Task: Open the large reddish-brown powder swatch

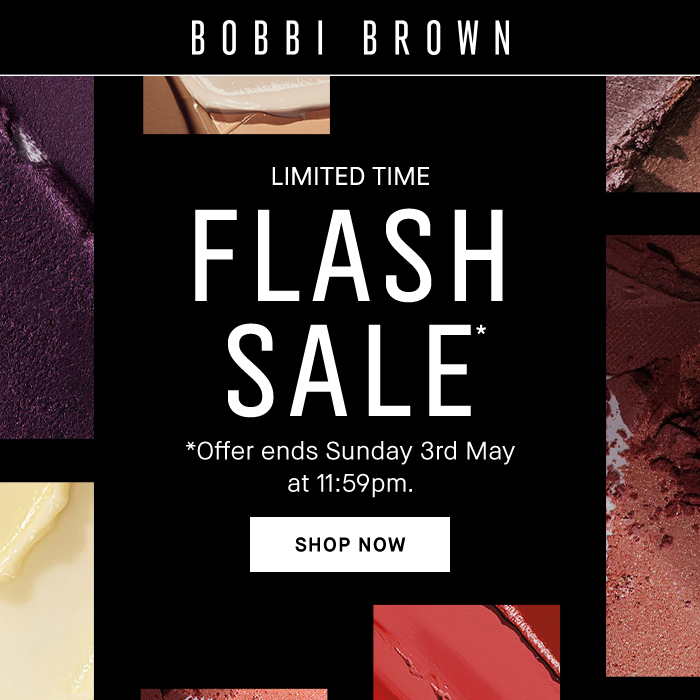Action: tap(653, 455)
